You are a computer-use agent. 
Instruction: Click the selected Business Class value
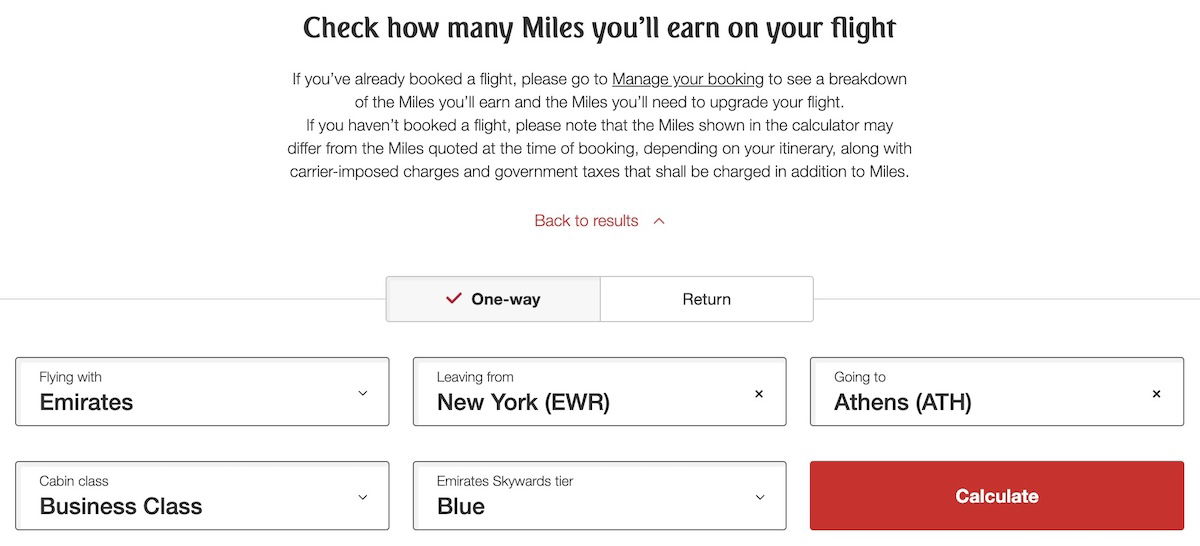(x=121, y=507)
